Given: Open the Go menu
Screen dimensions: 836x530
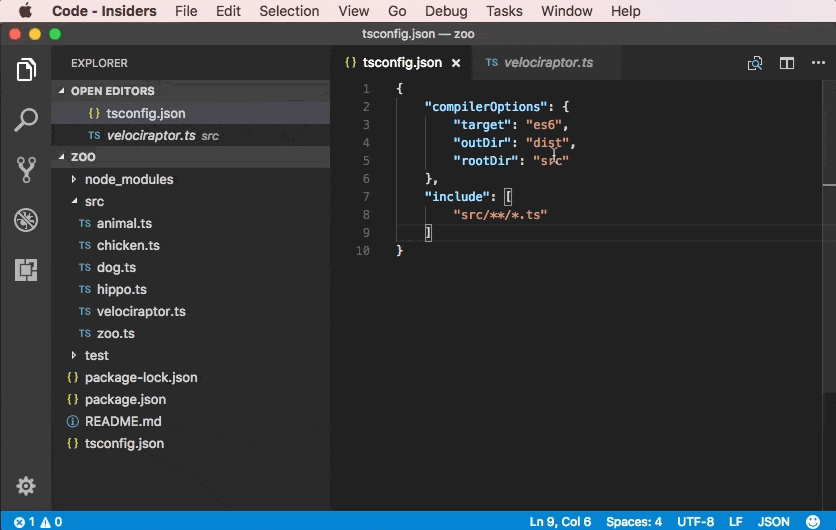Looking at the screenshot, I should point(397,11).
